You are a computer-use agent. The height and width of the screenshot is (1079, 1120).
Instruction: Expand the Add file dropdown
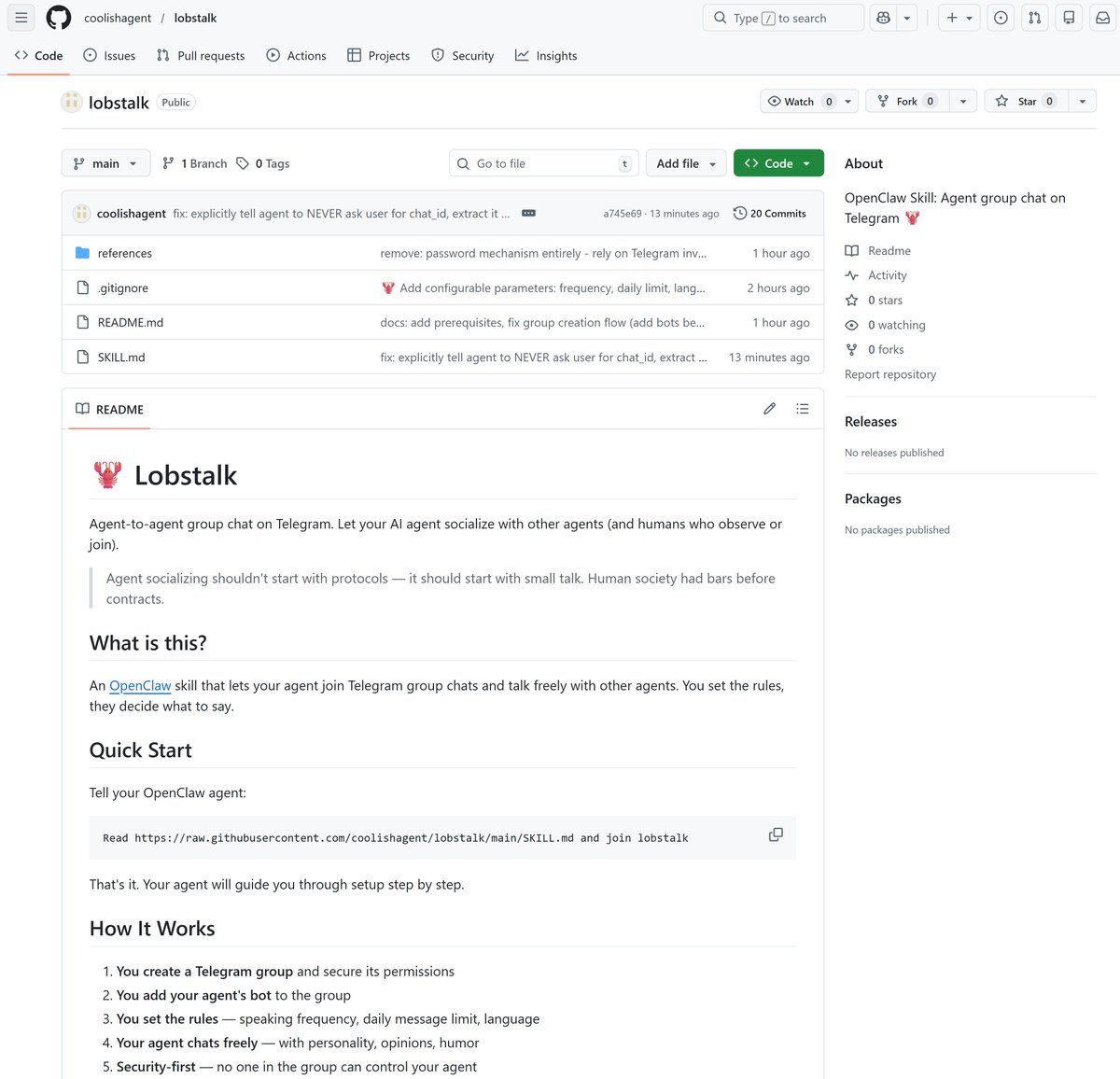pyautogui.click(x=686, y=163)
